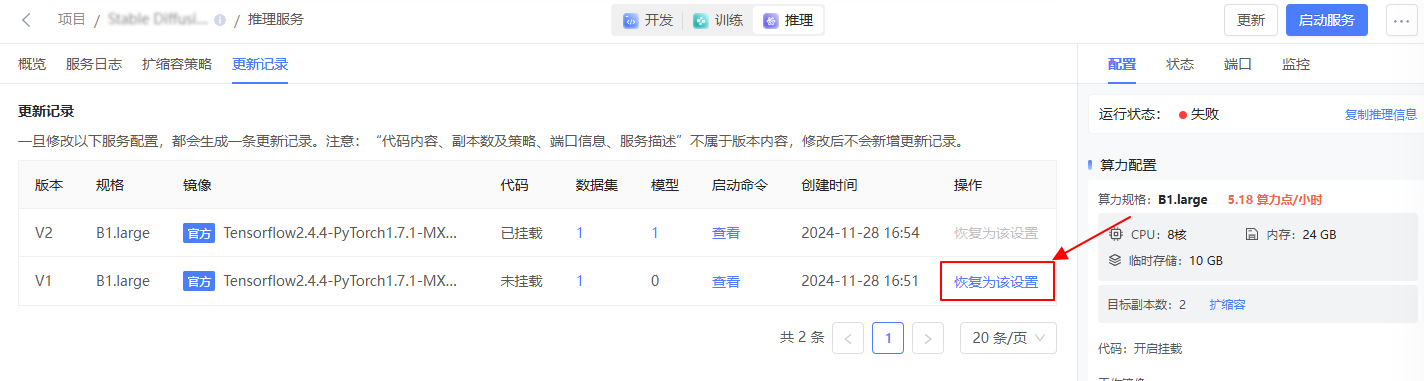
Task: Click 已挂载 code status cell
Action: pyautogui.click(x=521, y=233)
